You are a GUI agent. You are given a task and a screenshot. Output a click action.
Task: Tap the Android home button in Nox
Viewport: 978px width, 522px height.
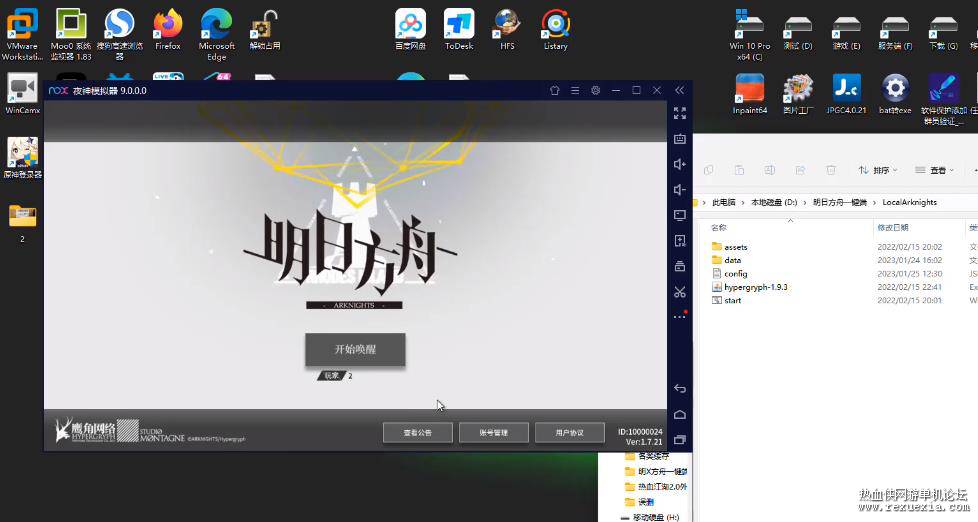(680, 414)
